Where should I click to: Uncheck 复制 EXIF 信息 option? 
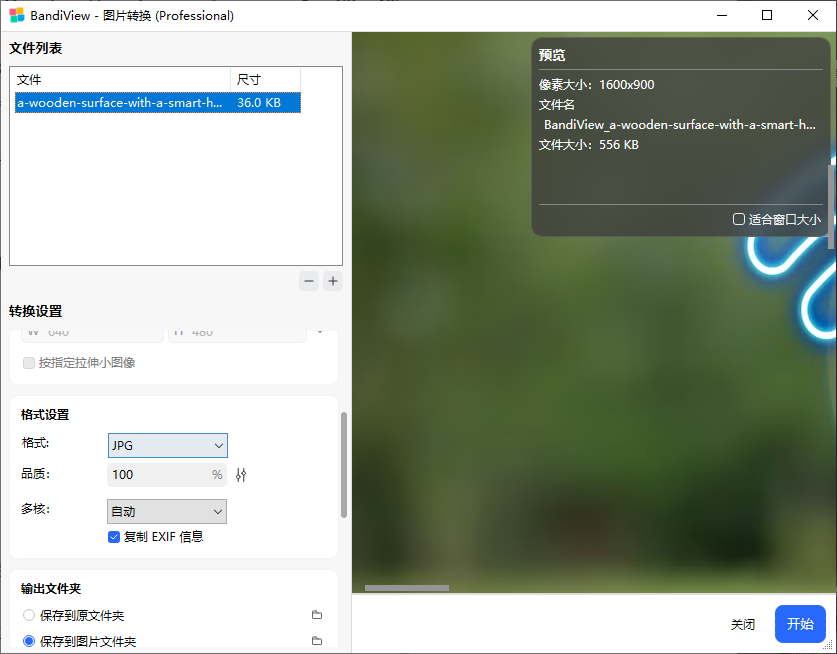click(114, 536)
